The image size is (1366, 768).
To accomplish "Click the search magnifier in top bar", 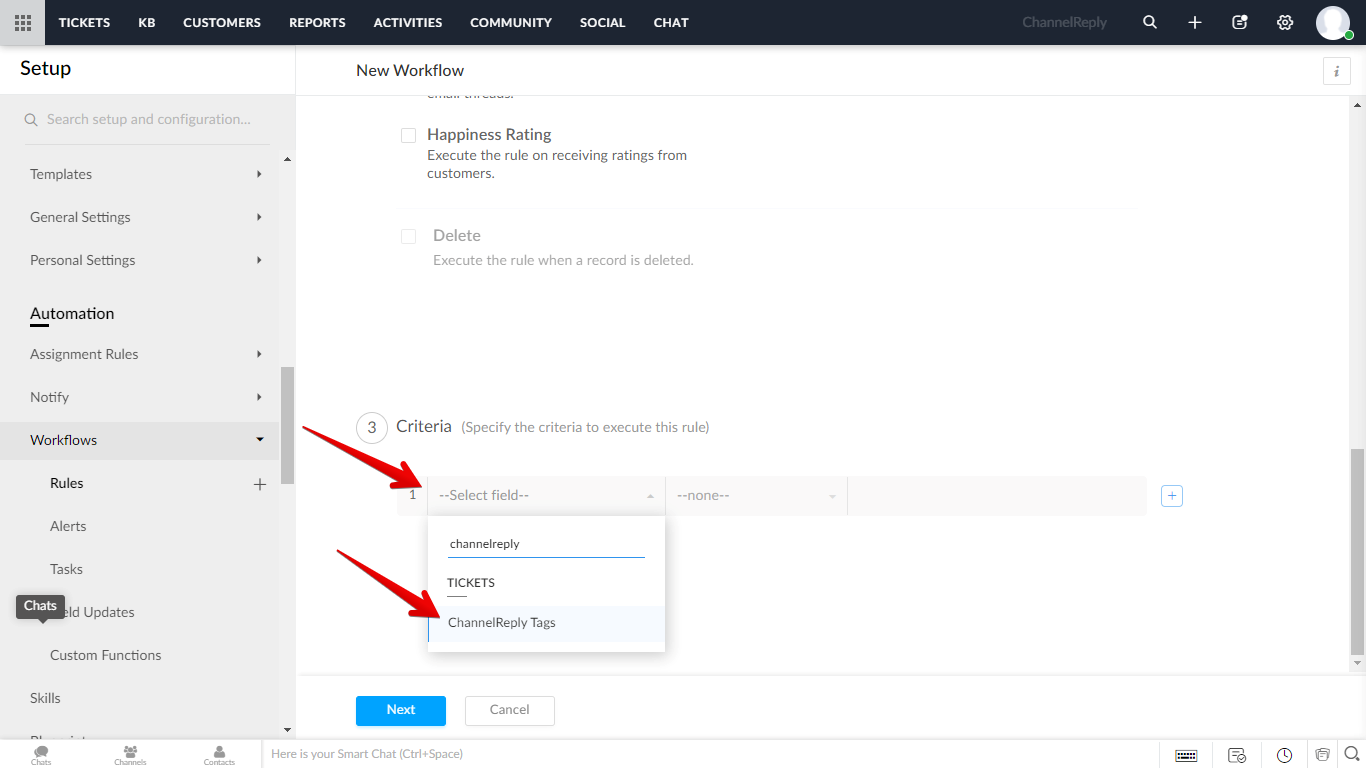I will (x=1150, y=22).
